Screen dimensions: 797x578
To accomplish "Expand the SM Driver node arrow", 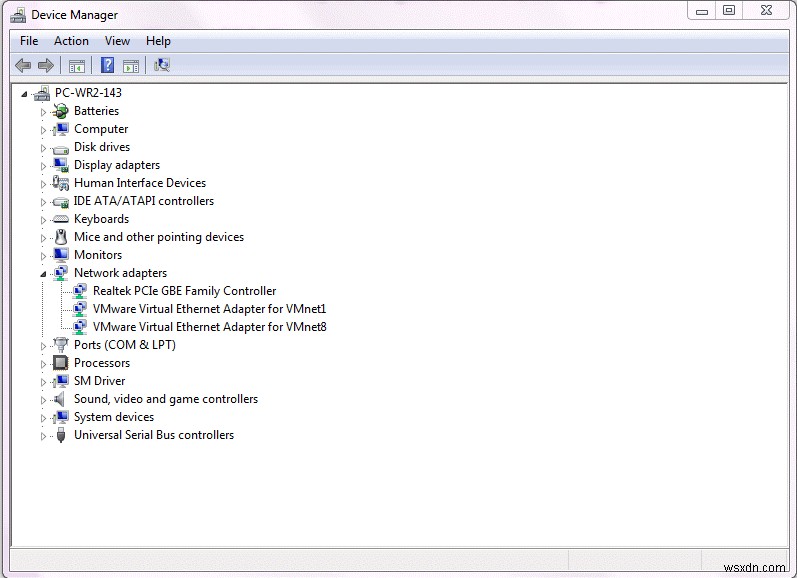I will [x=43, y=382].
